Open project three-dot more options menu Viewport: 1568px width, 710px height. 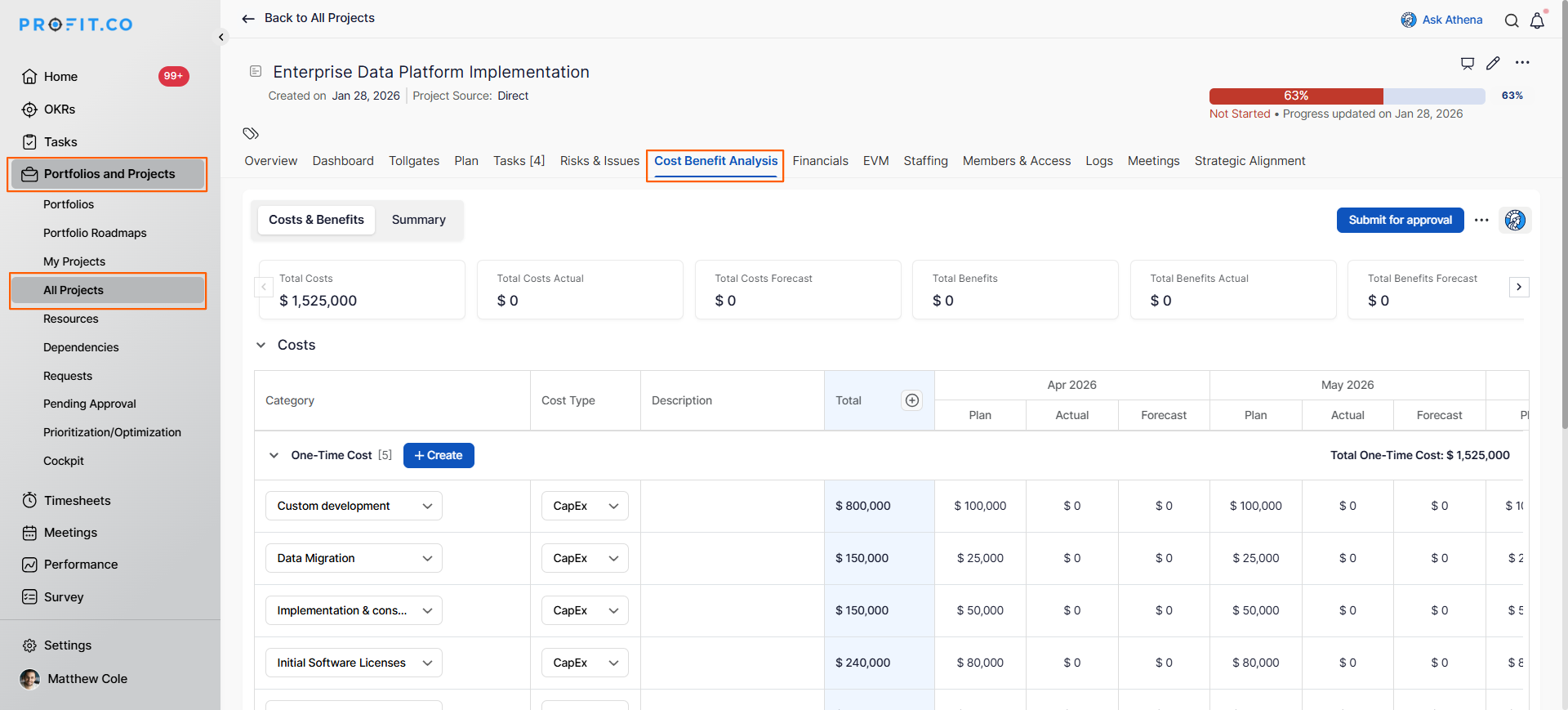(1522, 63)
